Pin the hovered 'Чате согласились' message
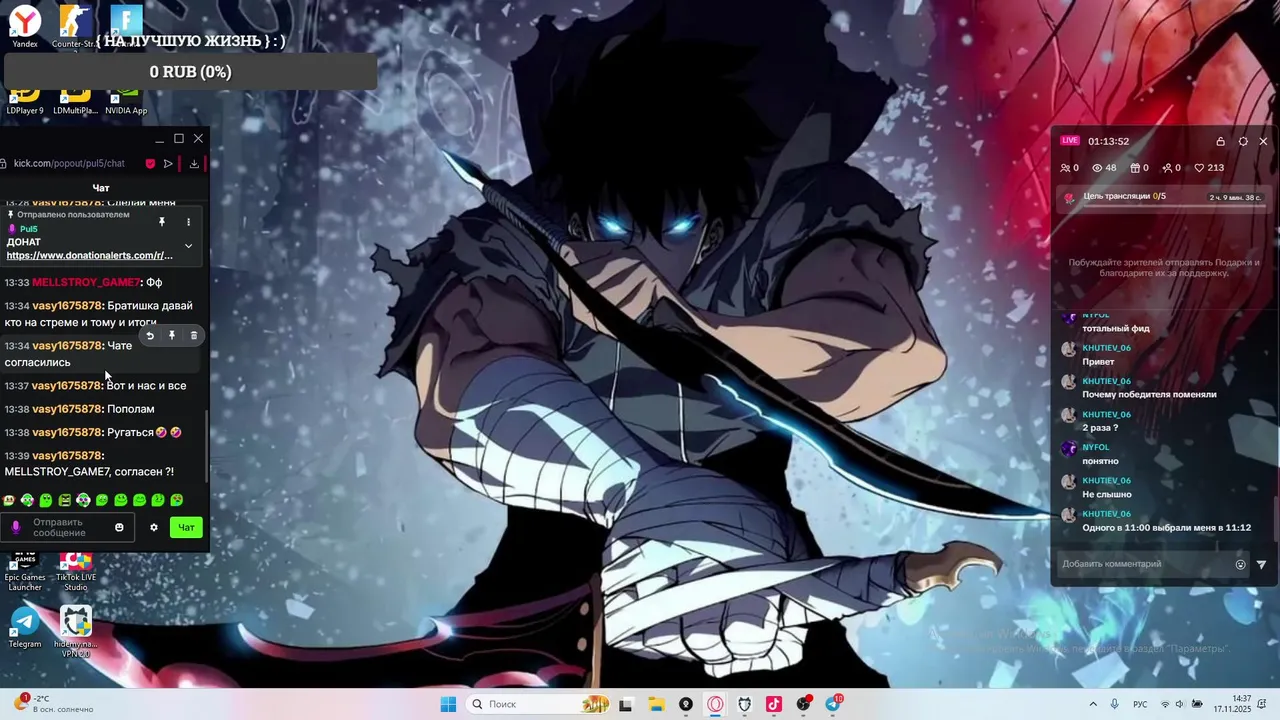 click(172, 336)
